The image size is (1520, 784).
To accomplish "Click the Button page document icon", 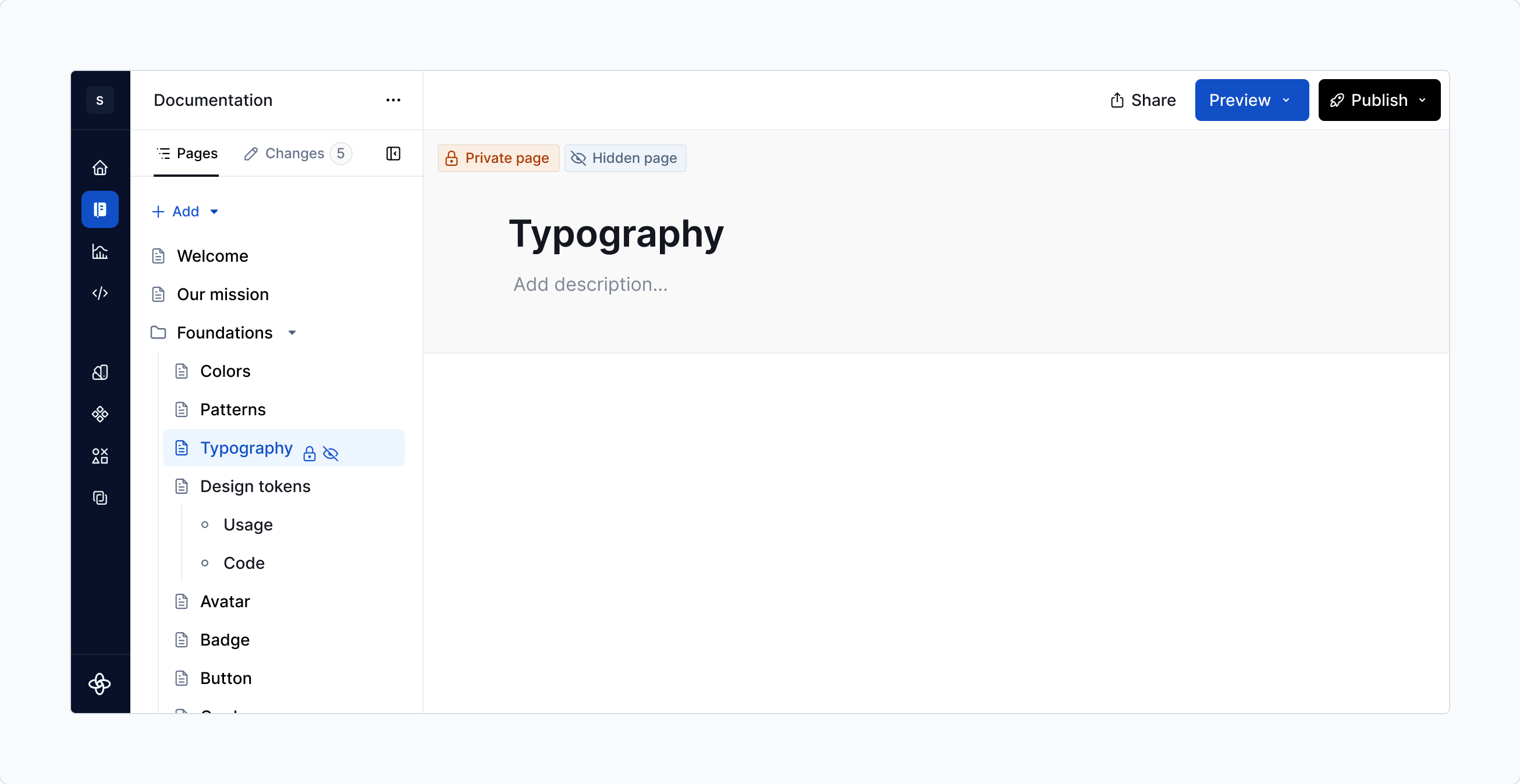I will point(182,678).
